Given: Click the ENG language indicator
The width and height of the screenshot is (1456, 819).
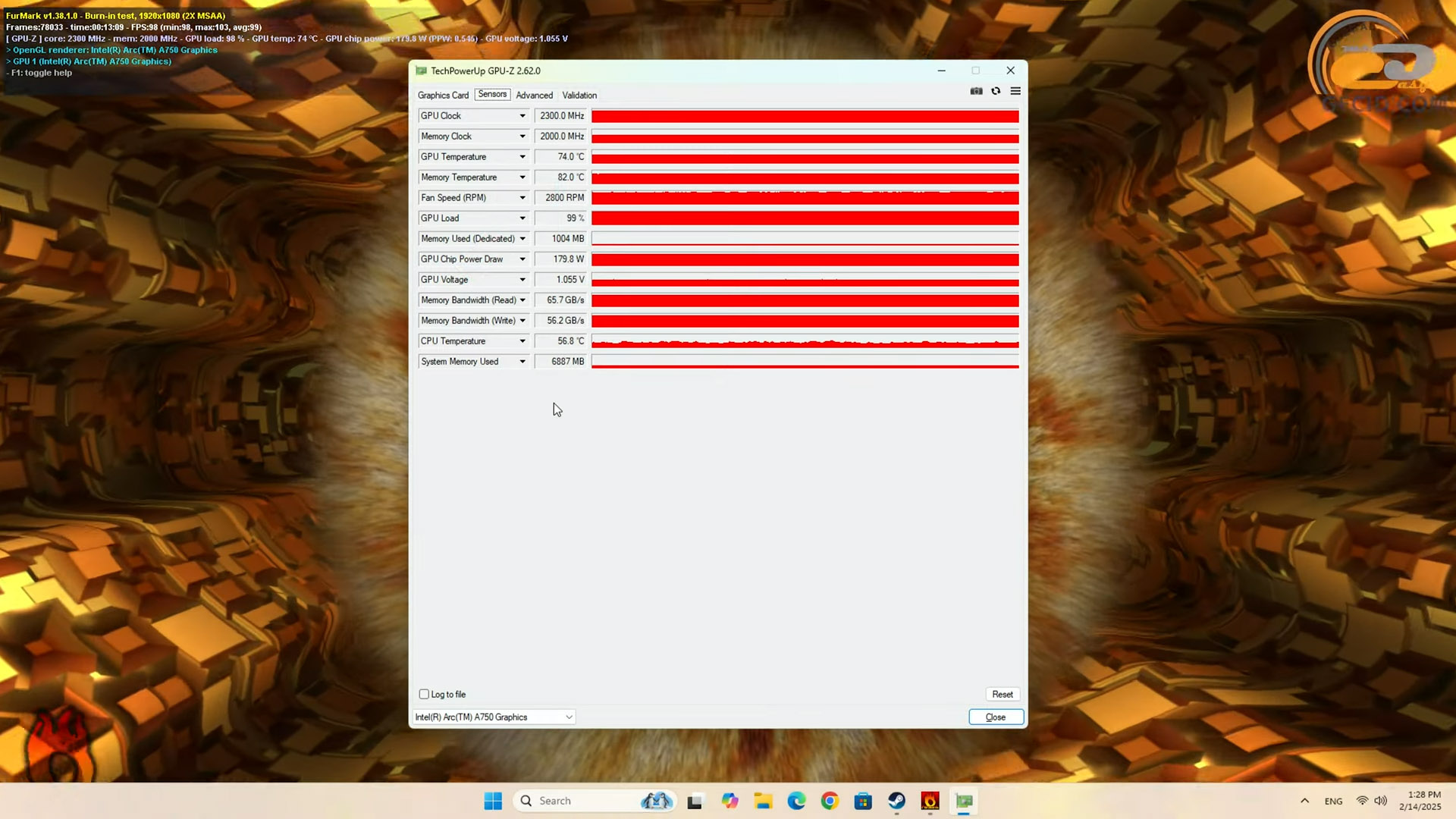Looking at the screenshot, I should point(1333,801).
